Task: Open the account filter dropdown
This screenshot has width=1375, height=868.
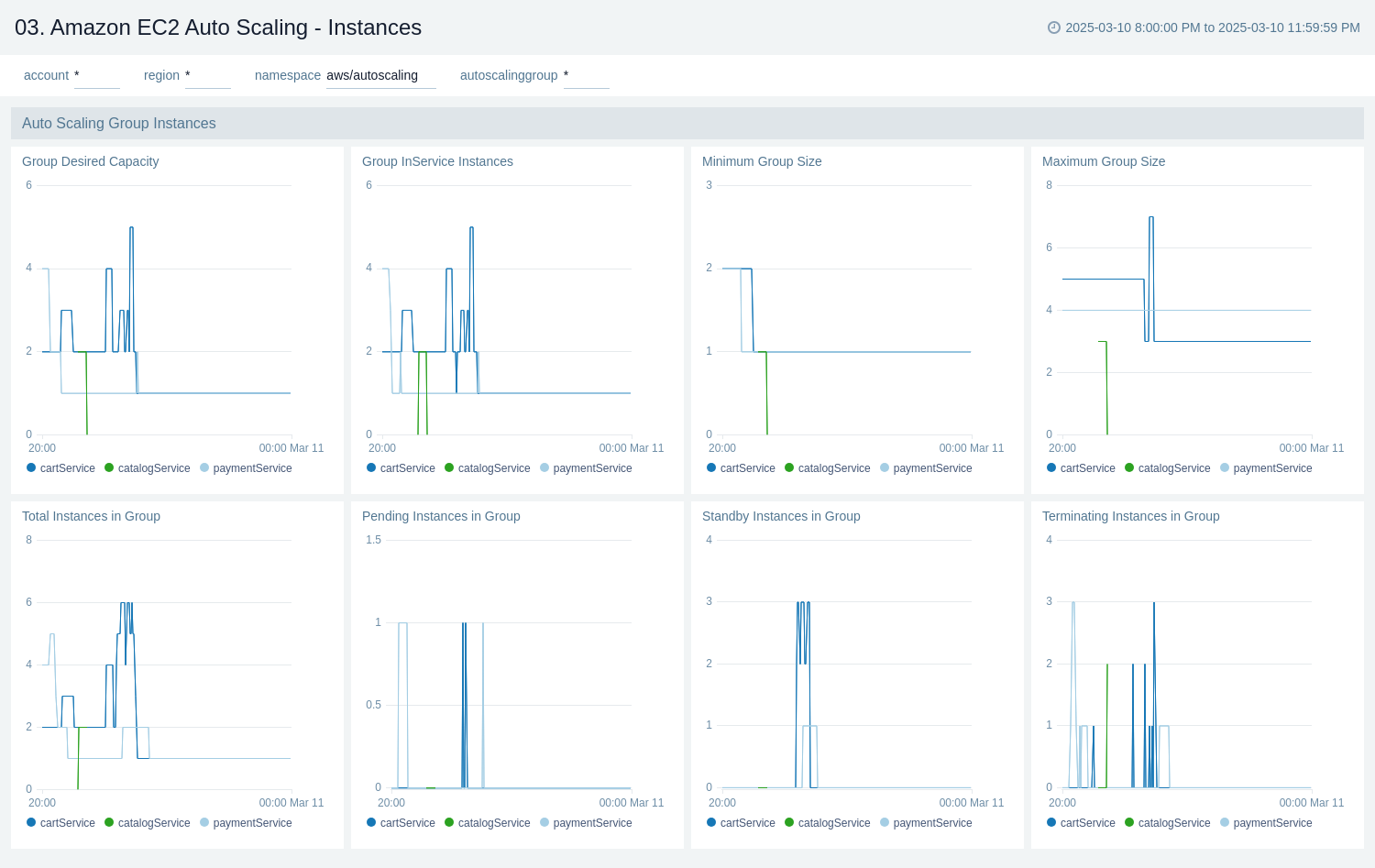Action: (x=97, y=75)
